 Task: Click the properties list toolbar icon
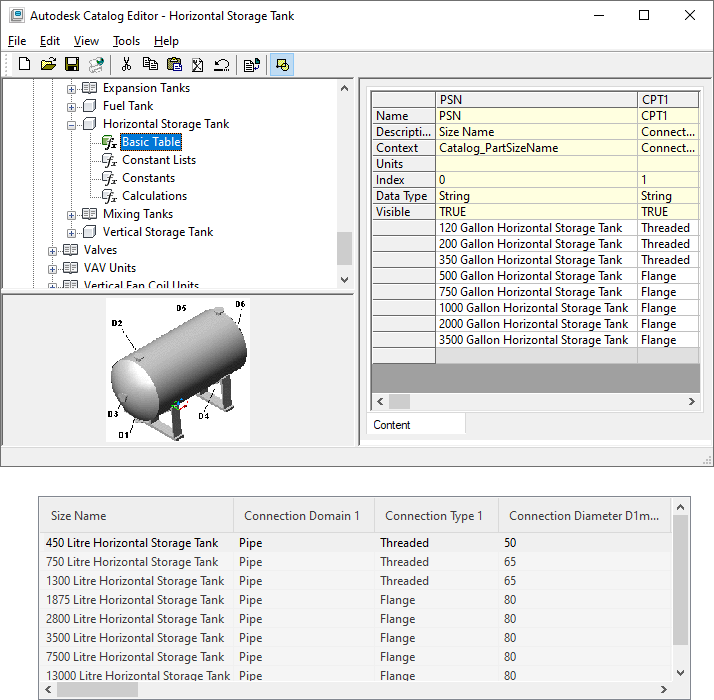click(x=251, y=65)
